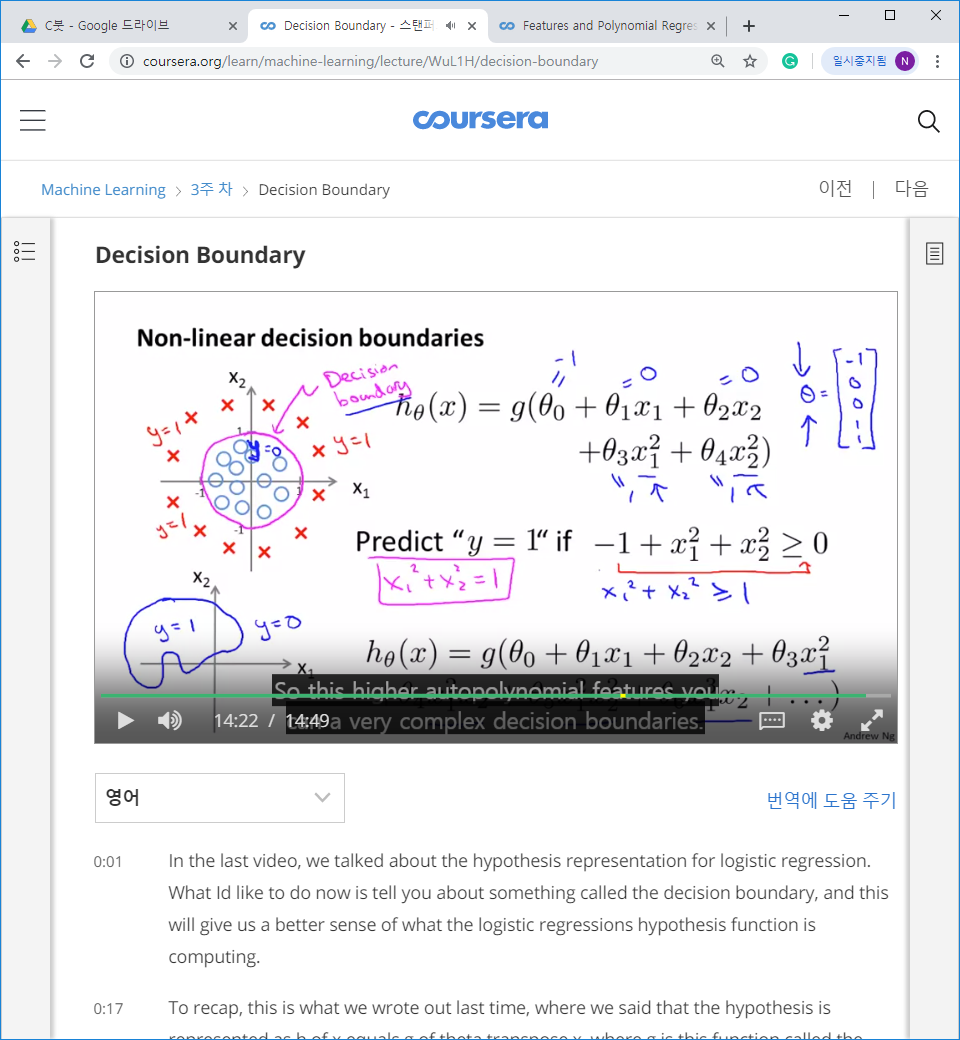Image resolution: width=960 pixels, height=1040 pixels.
Task: Reload the current page
Action: [87, 61]
